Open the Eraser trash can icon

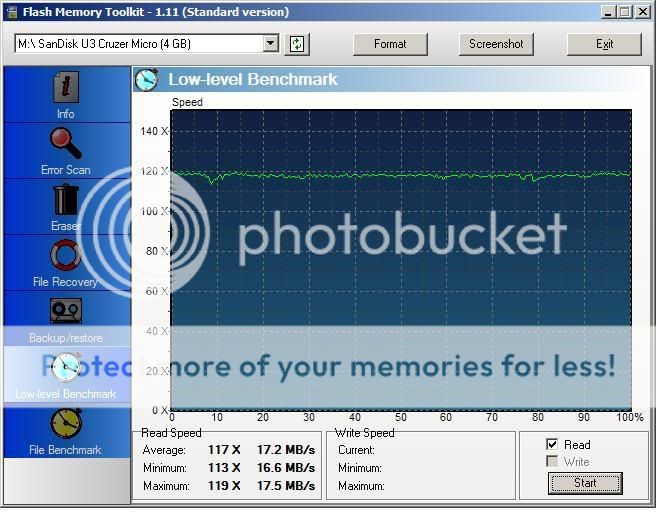tap(66, 200)
